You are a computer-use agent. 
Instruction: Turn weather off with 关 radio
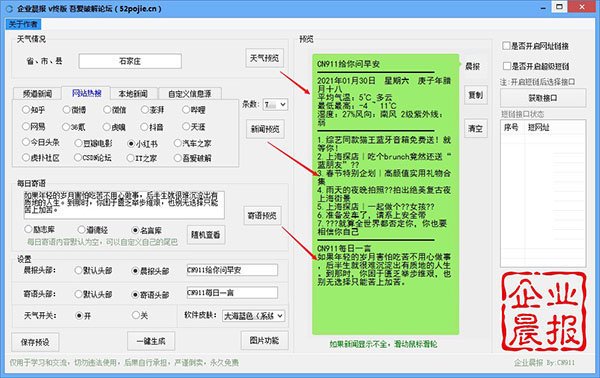(140, 315)
